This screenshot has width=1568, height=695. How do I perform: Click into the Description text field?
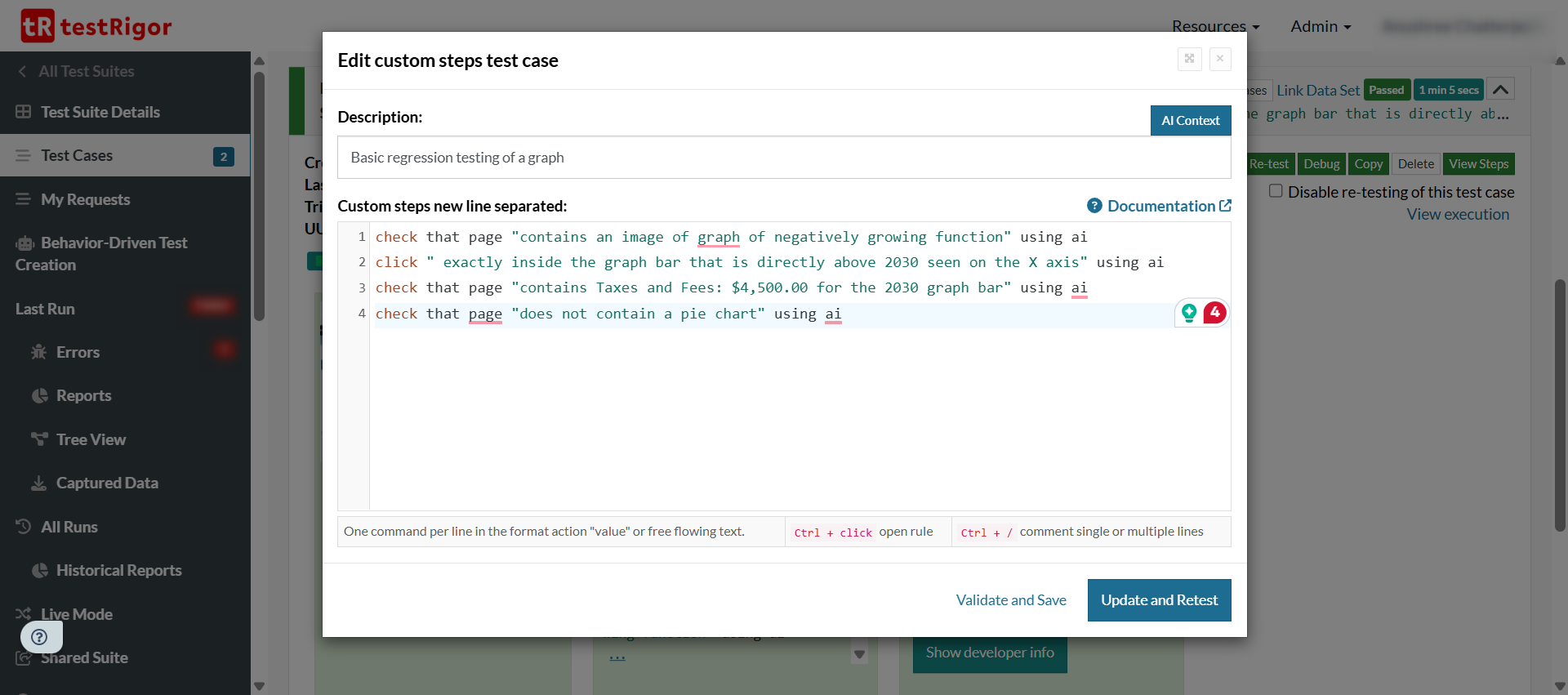(x=784, y=158)
